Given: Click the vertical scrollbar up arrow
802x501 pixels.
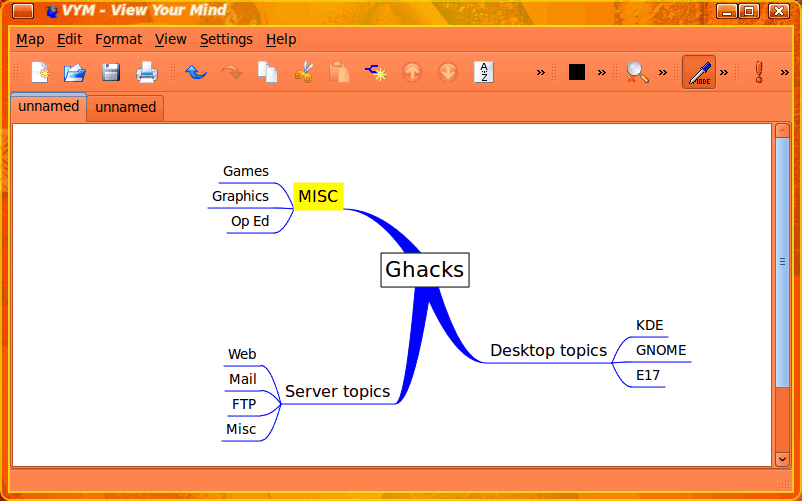Looking at the screenshot, I should coord(782,131).
